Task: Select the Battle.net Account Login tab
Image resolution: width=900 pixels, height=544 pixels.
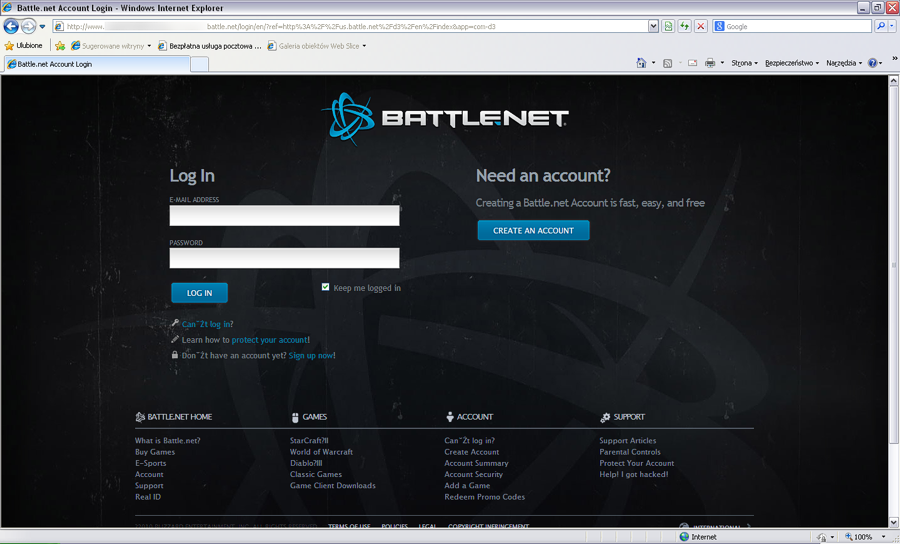Action: [x=96, y=64]
